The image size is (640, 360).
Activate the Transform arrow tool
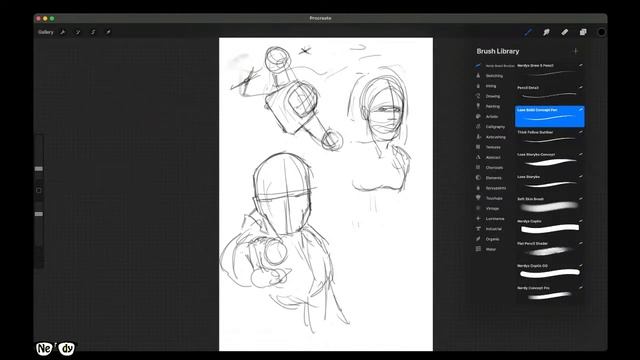(x=108, y=32)
